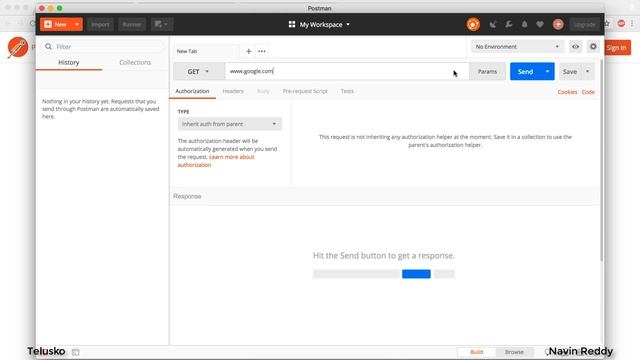This screenshot has width=640, height=360.
Task: Click the Import button
Action: [100, 24]
